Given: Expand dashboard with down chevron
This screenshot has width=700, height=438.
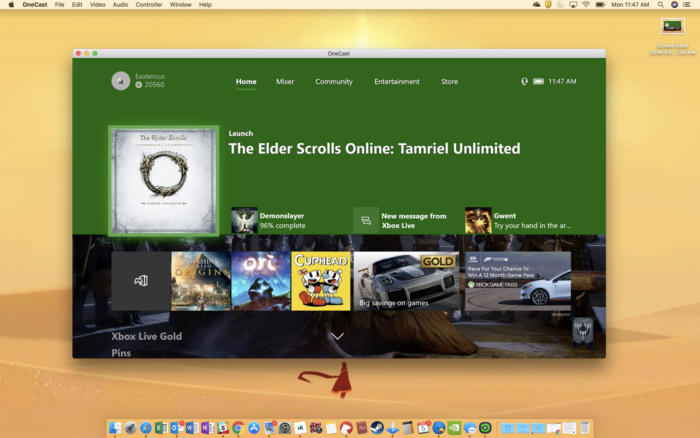Looking at the screenshot, I should pos(338,336).
